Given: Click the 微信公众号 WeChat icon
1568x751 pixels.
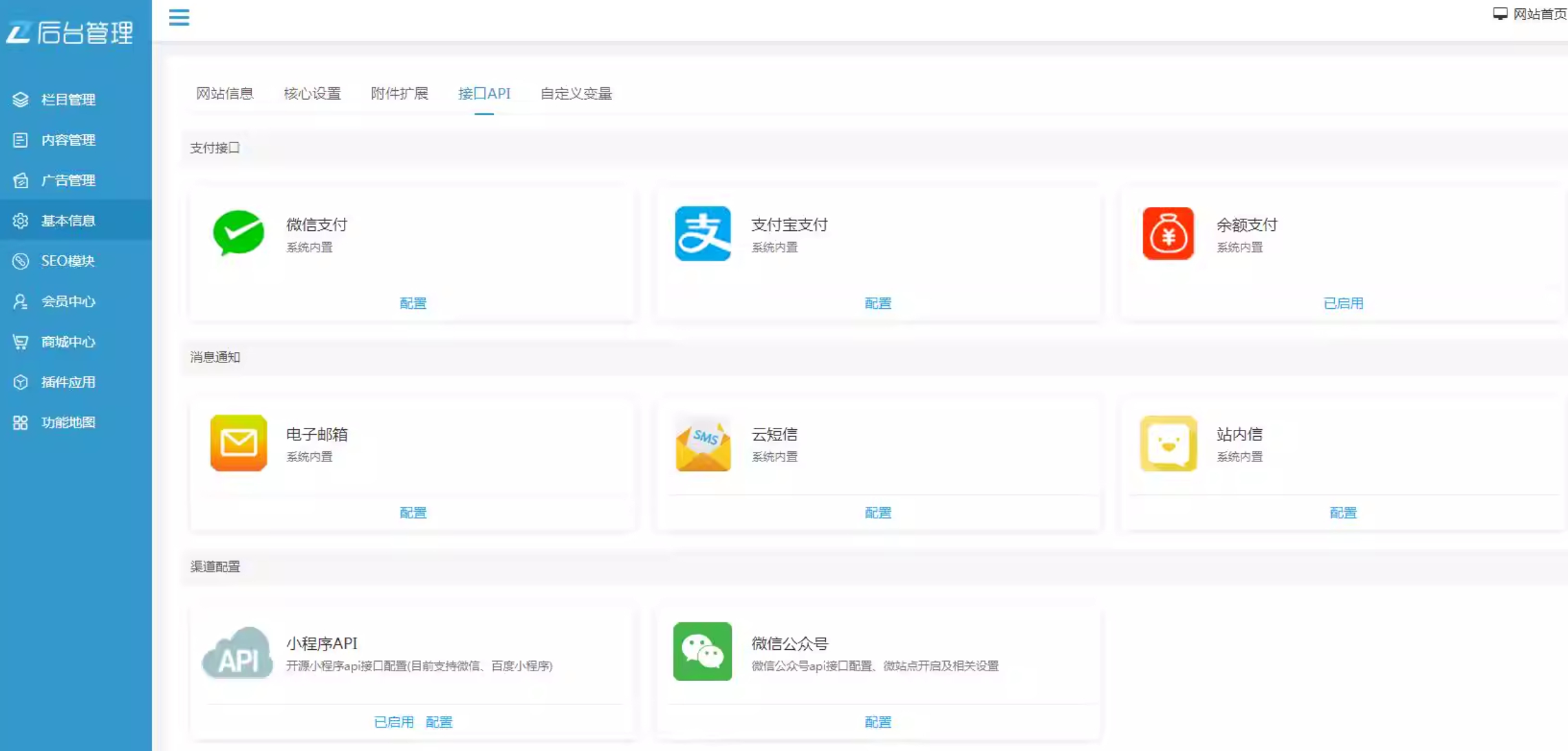Looking at the screenshot, I should pyautogui.click(x=702, y=652).
